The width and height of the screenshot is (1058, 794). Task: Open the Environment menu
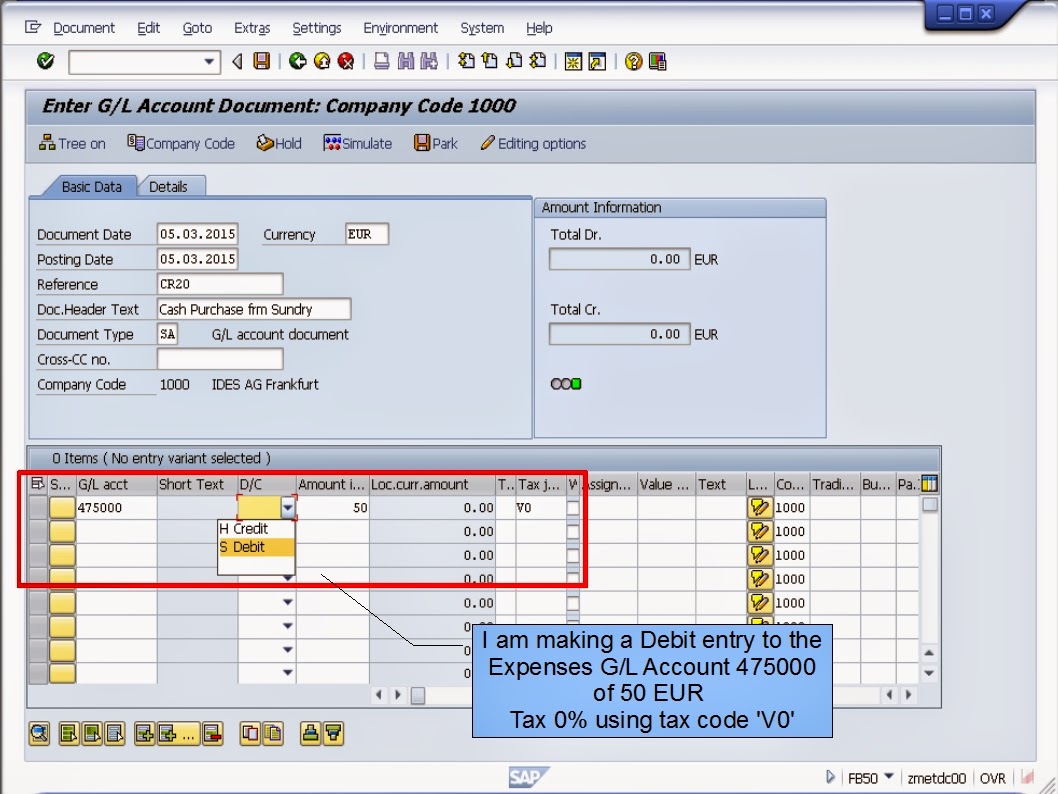400,28
